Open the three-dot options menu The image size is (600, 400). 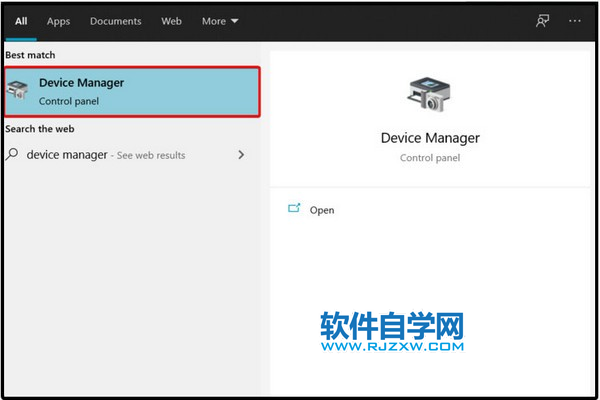pos(574,21)
